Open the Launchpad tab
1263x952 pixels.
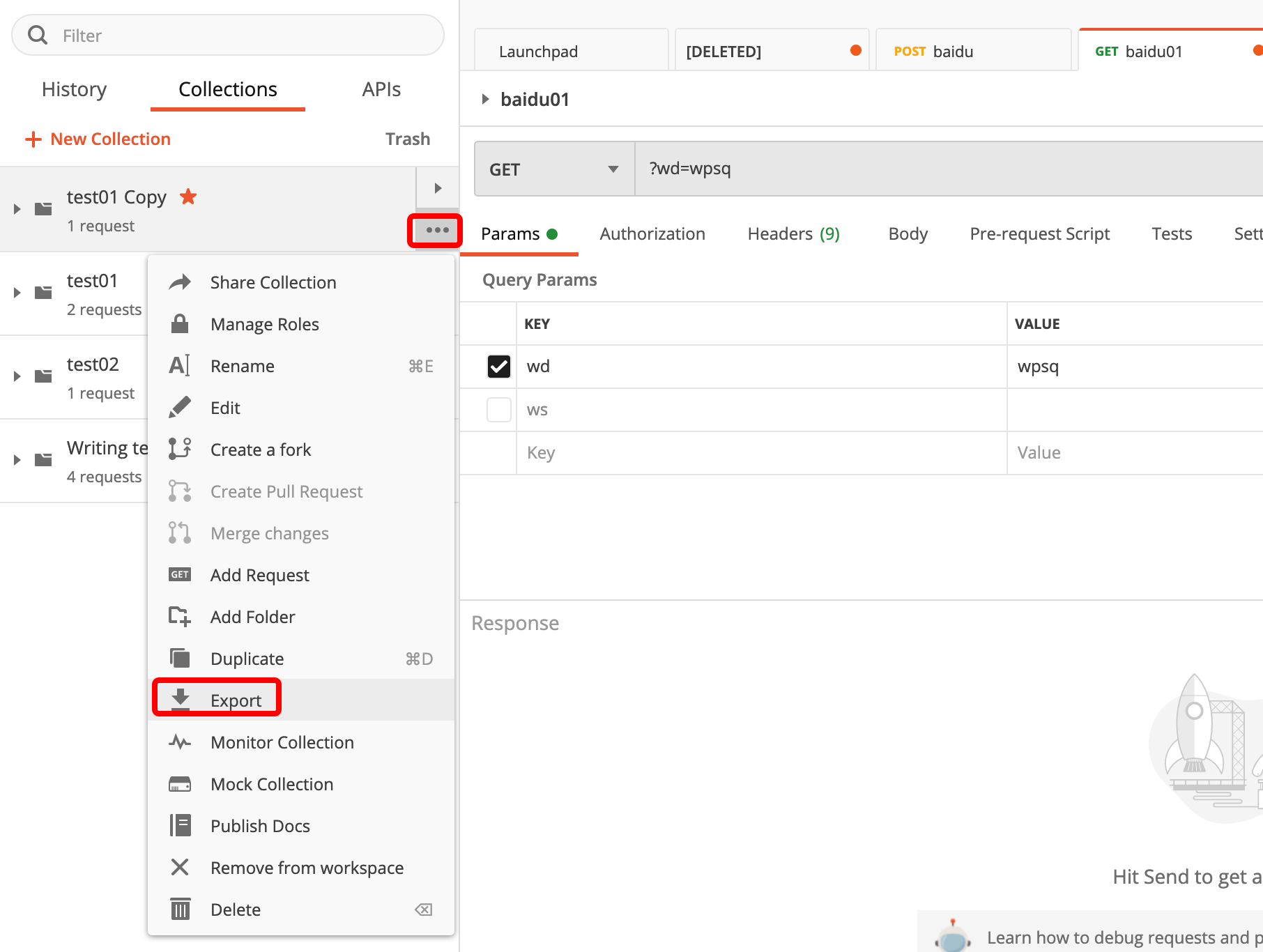[x=571, y=51]
